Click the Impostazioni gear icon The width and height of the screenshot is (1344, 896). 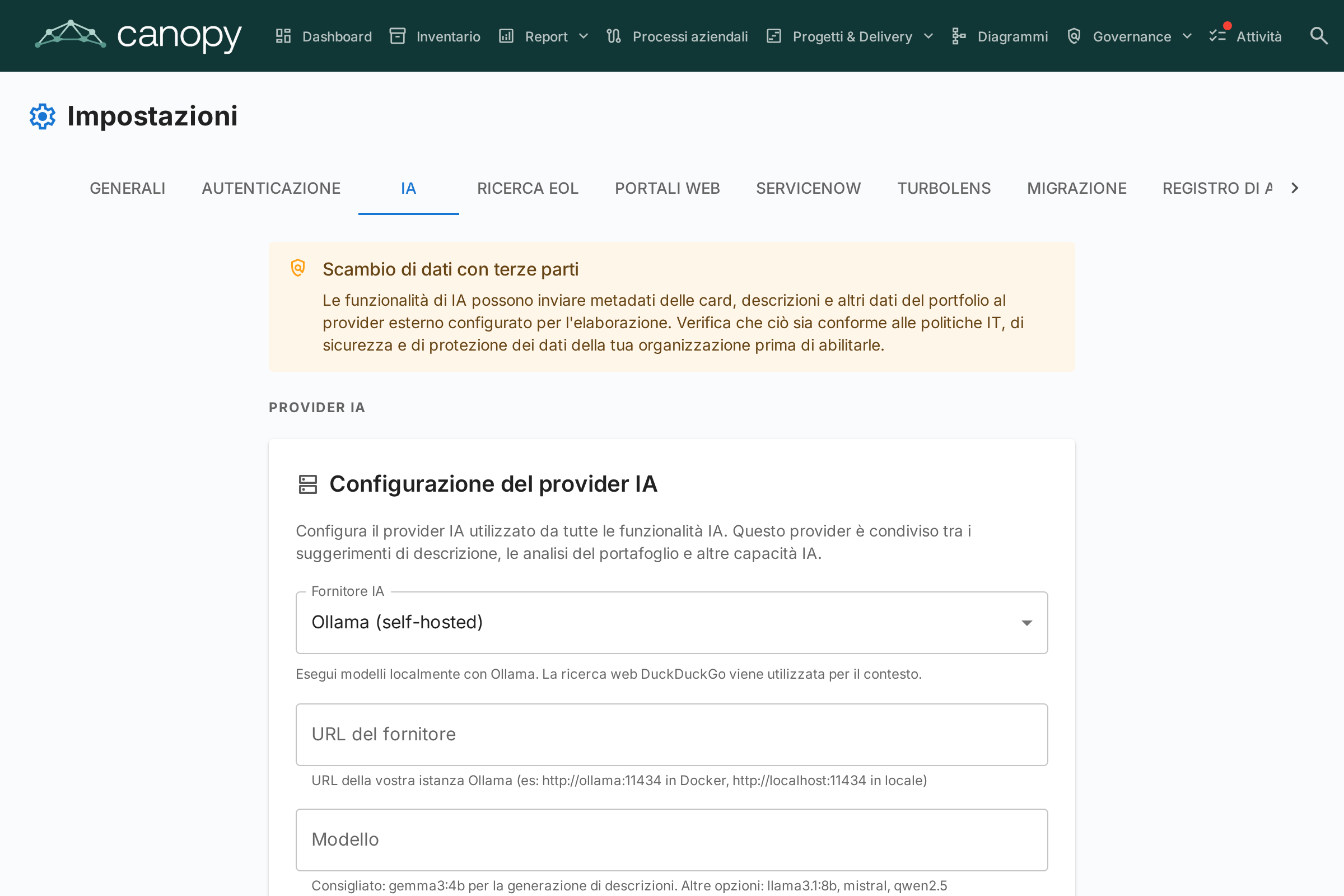(43, 116)
